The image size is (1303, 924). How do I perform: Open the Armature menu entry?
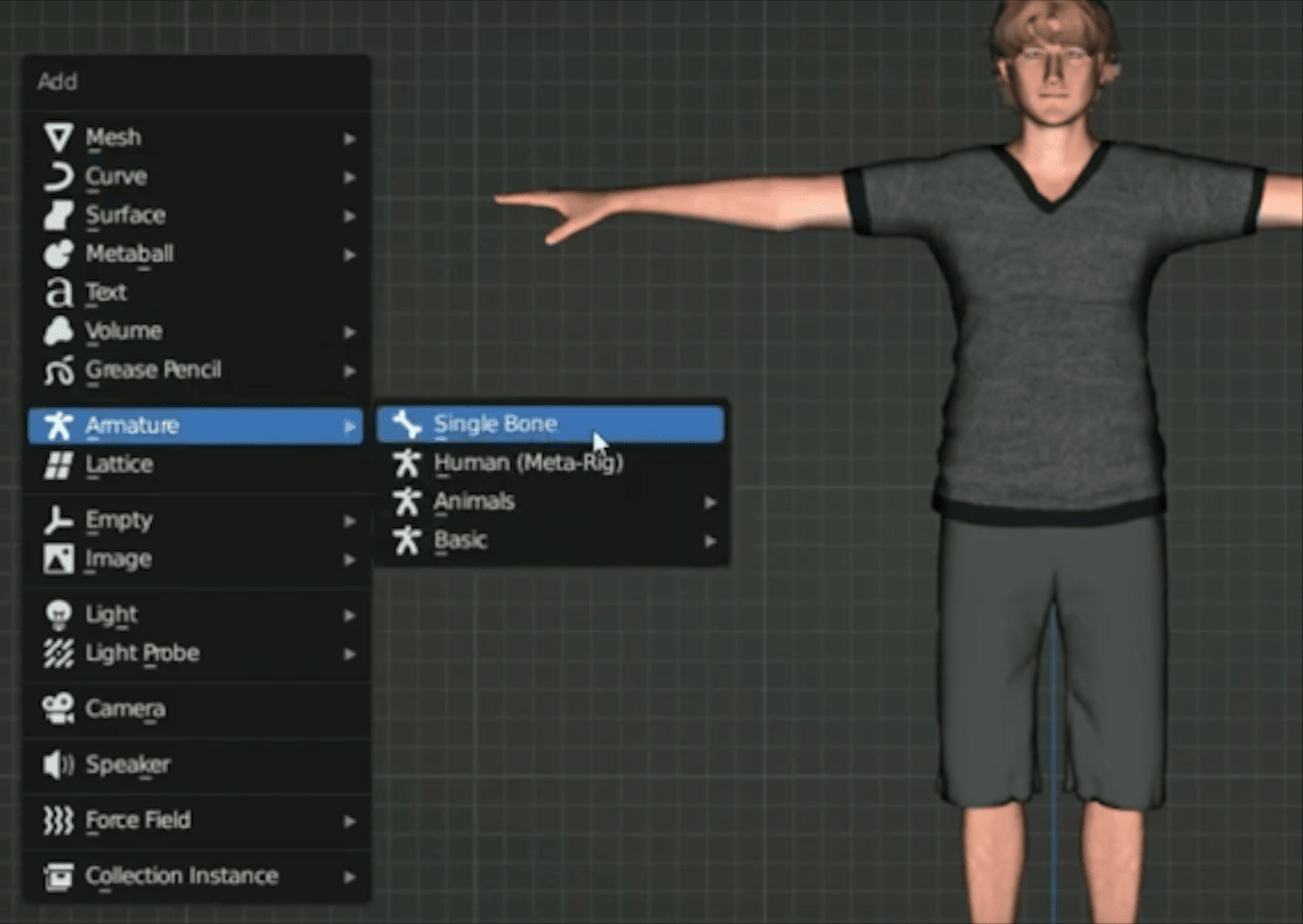click(196, 425)
